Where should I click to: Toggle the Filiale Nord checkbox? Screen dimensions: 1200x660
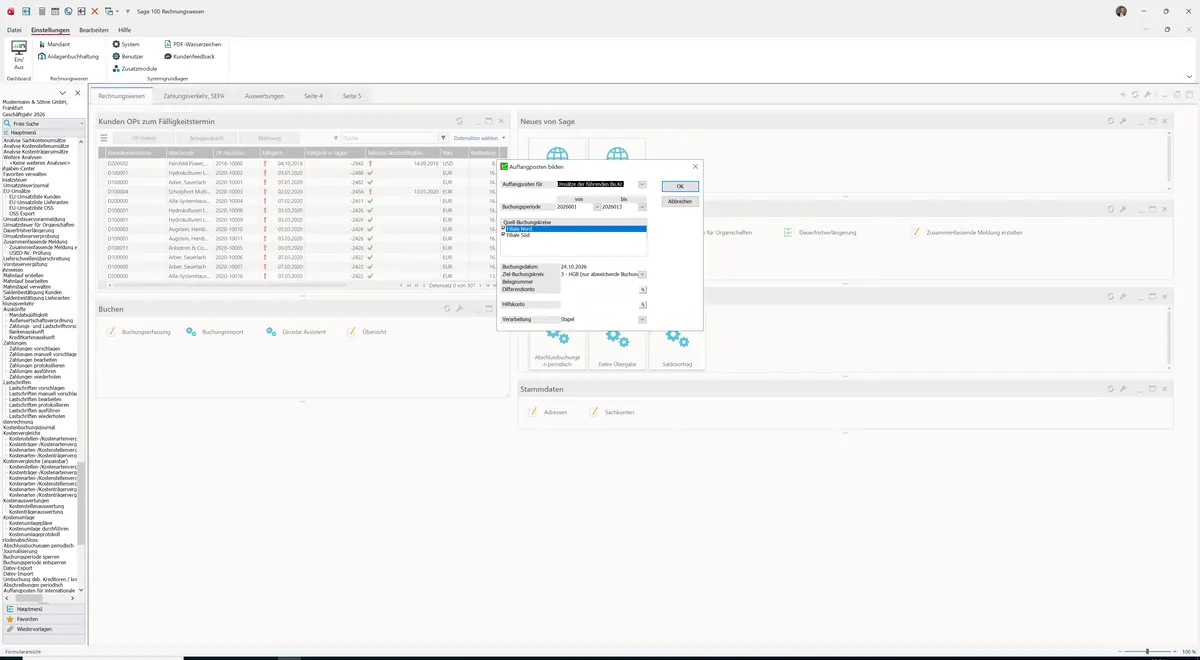pyautogui.click(x=504, y=229)
